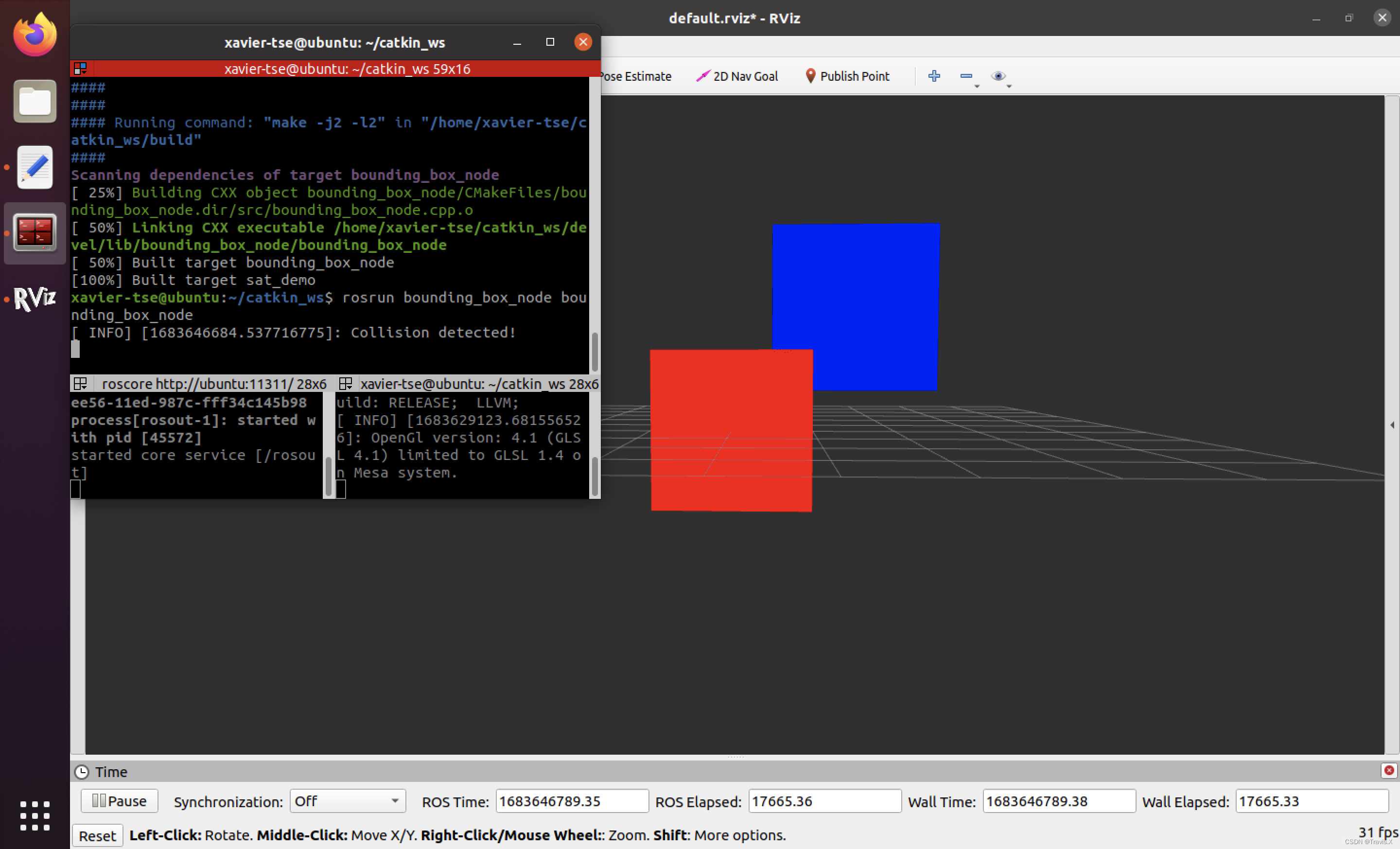Toggle Synchronization off in RViz time panel
The height and width of the screenshot is (849, 1400).
[x=345, y=800]
